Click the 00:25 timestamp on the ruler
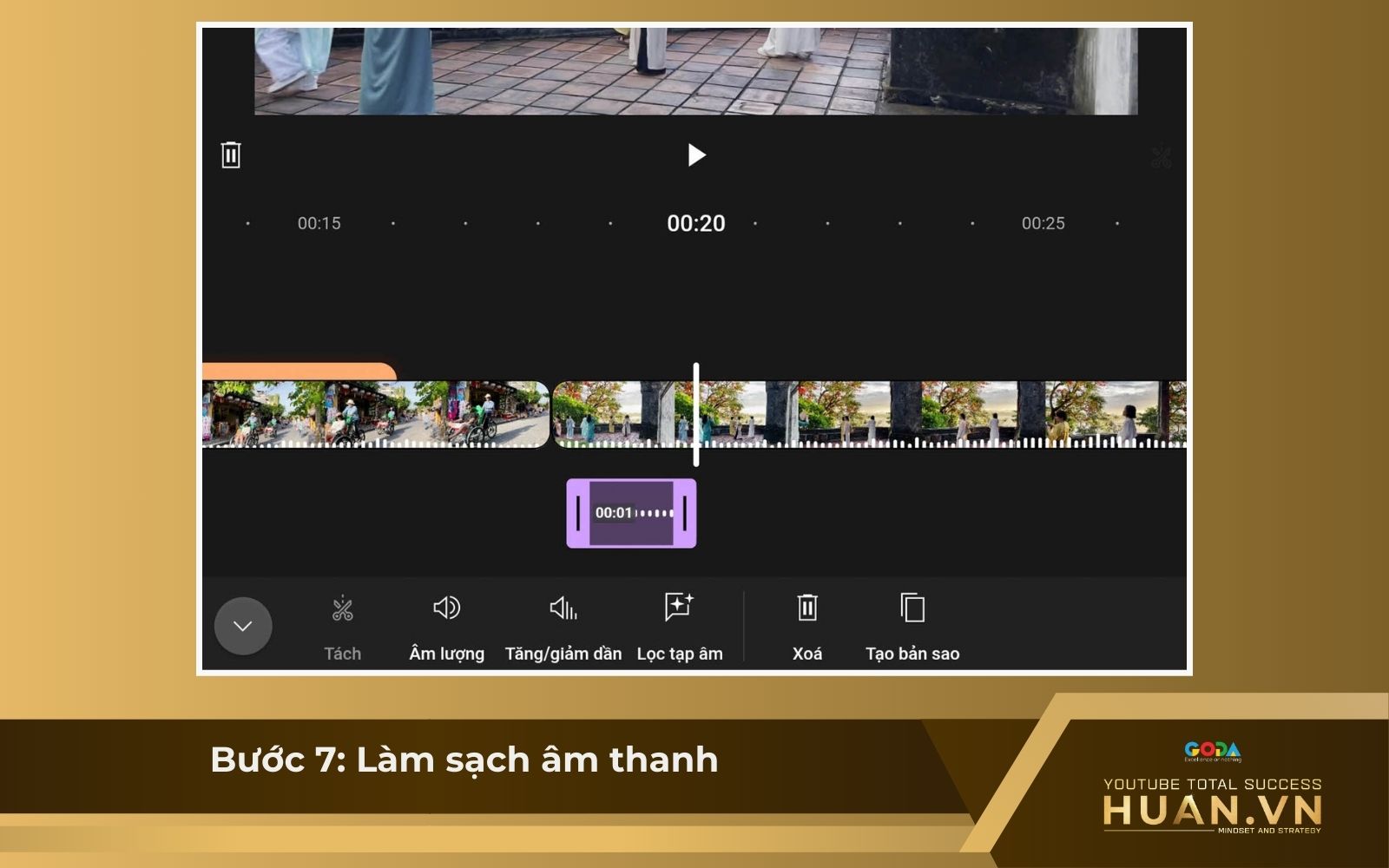Viewport: 1389px width, 868px height. (x=1044, y=223)
